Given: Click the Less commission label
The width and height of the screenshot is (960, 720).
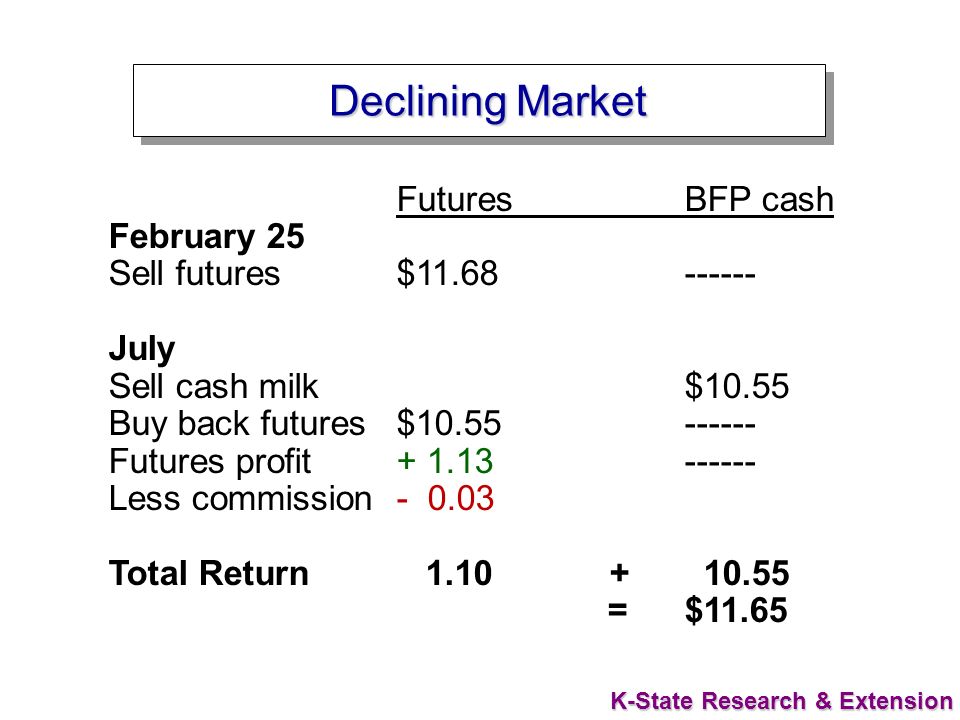Looking at the screenshot, I should coord(241,498).
